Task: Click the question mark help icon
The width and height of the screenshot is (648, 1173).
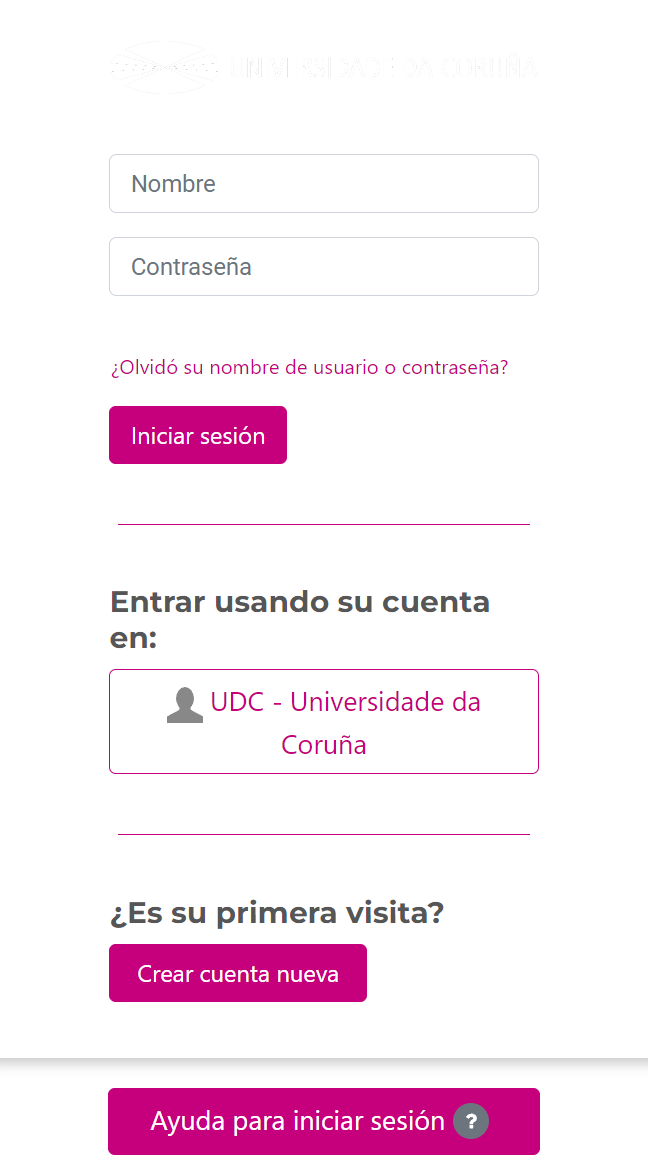Action: [x=471, y=1121]
